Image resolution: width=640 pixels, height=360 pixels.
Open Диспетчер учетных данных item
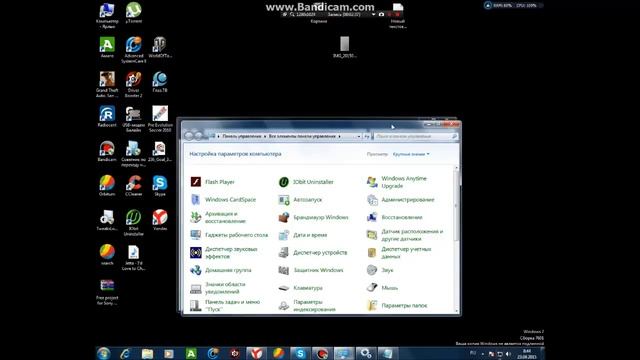[x=399, y=253]
